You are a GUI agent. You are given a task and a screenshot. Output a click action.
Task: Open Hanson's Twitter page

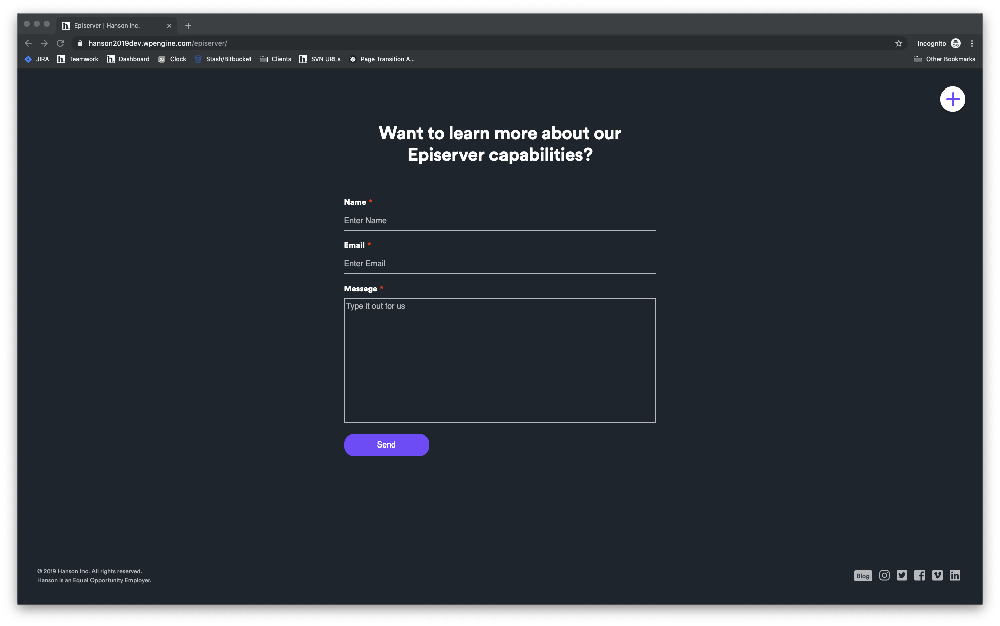tap(902, 576)
